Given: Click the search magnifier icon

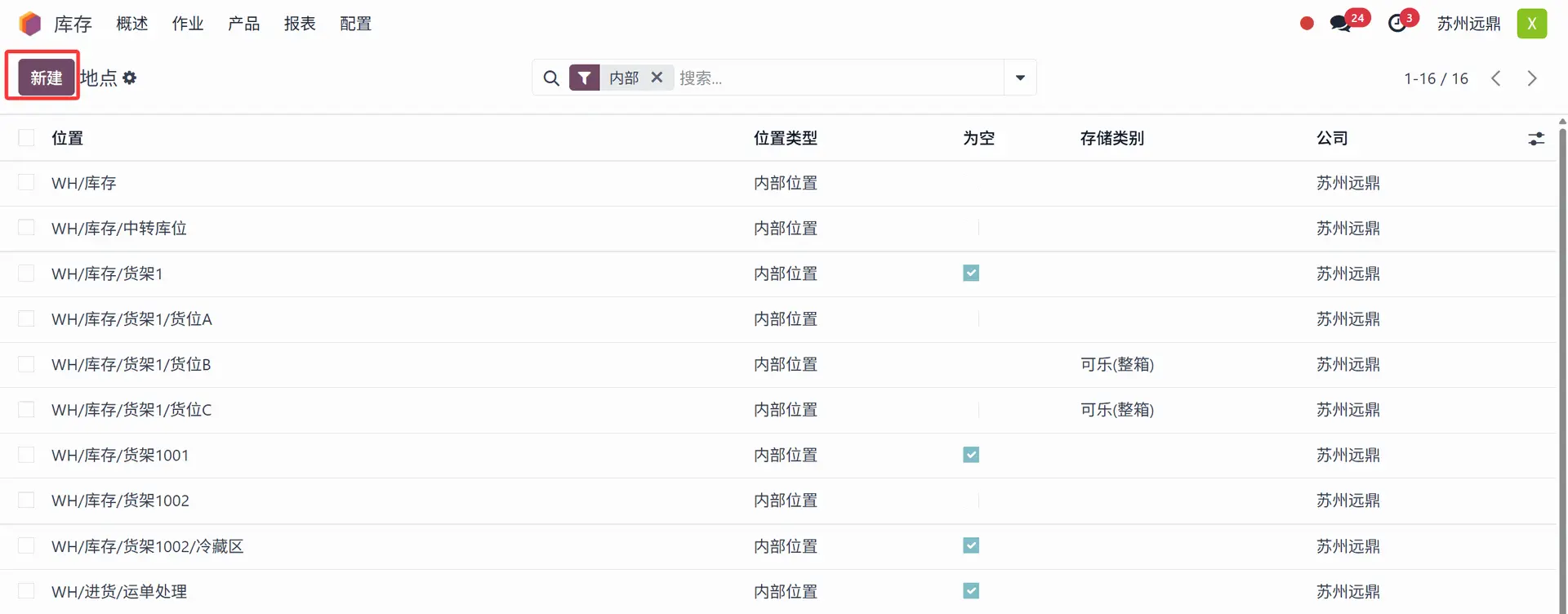Looking at the screenshot, I should pos(551,78).
